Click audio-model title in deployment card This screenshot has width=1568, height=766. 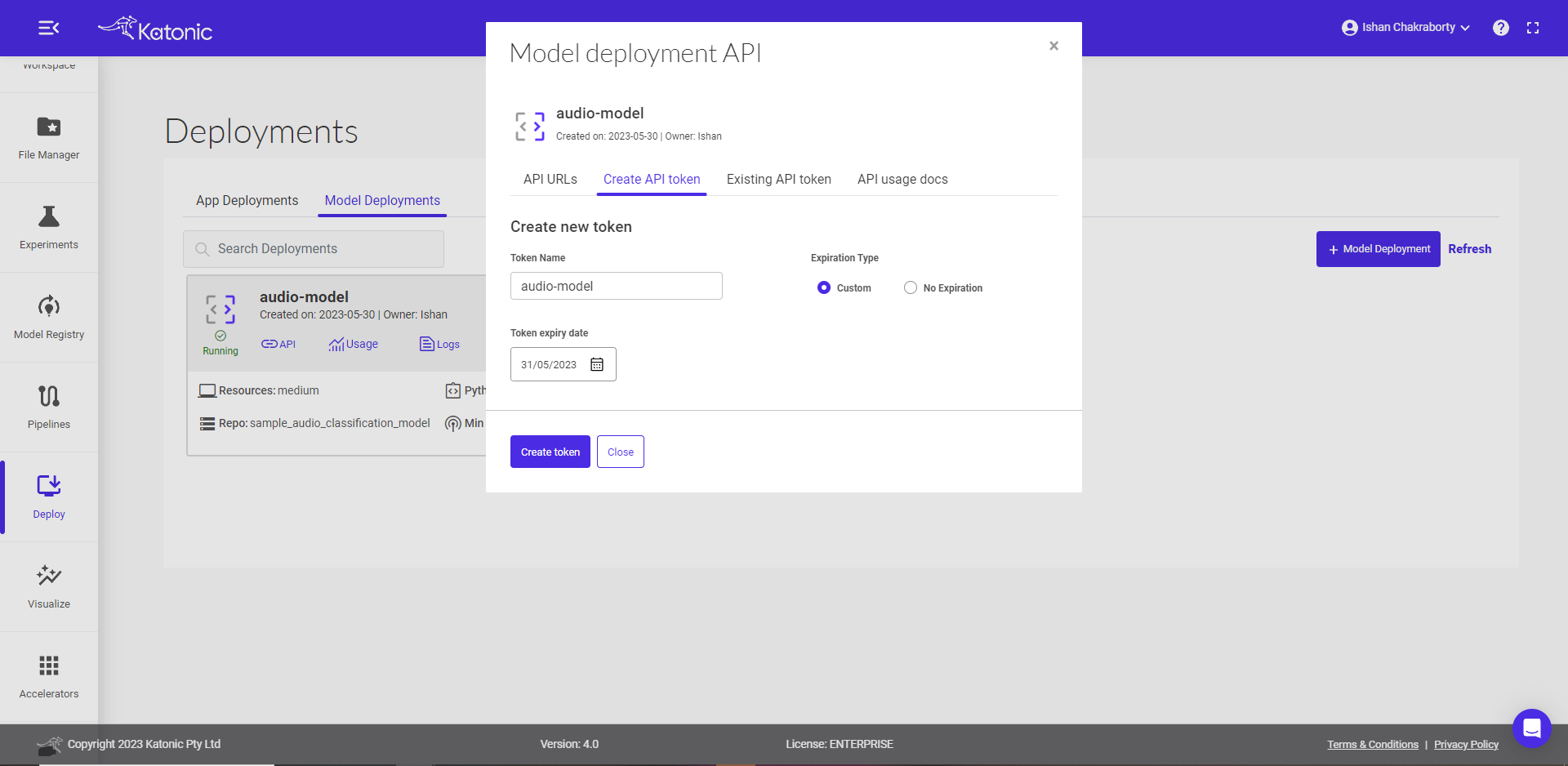(304, 297)
